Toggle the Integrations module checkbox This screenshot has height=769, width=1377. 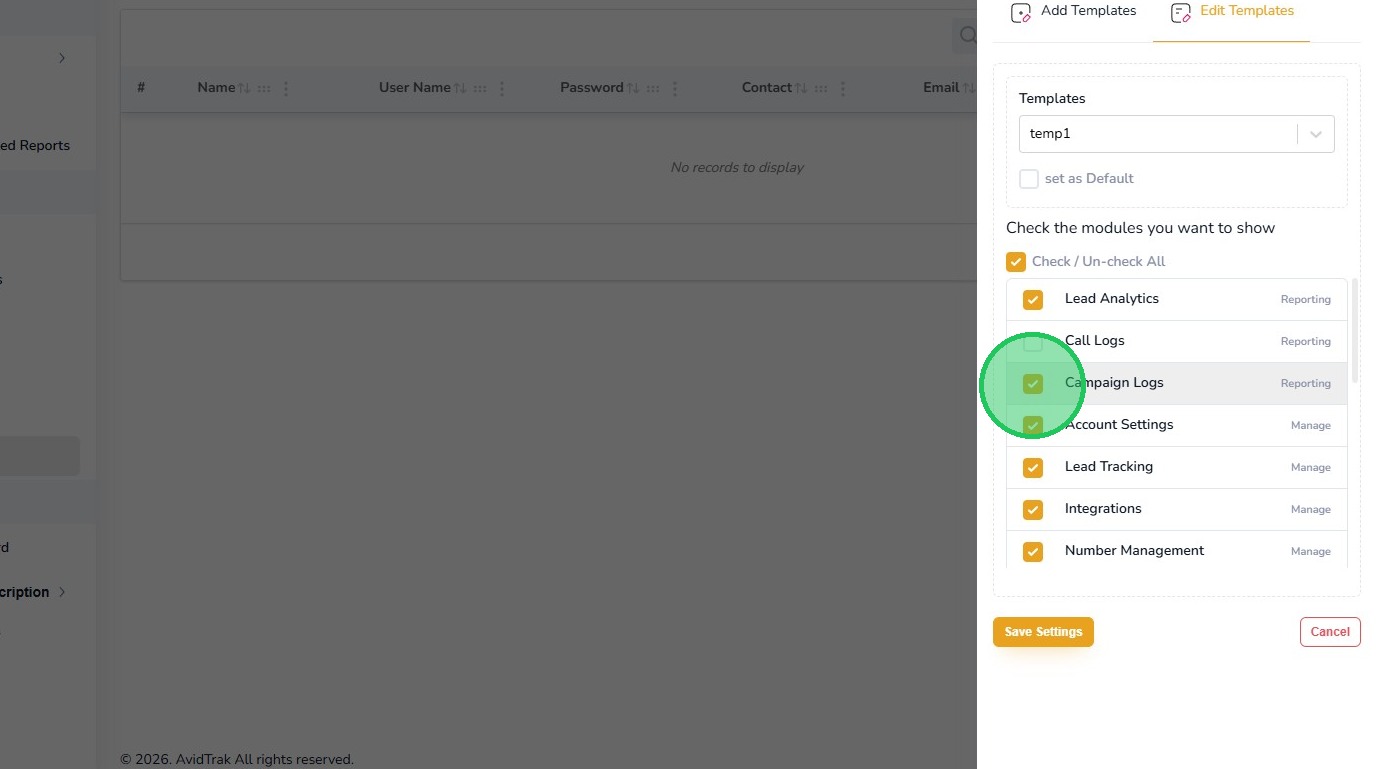tap(1033, 510)
